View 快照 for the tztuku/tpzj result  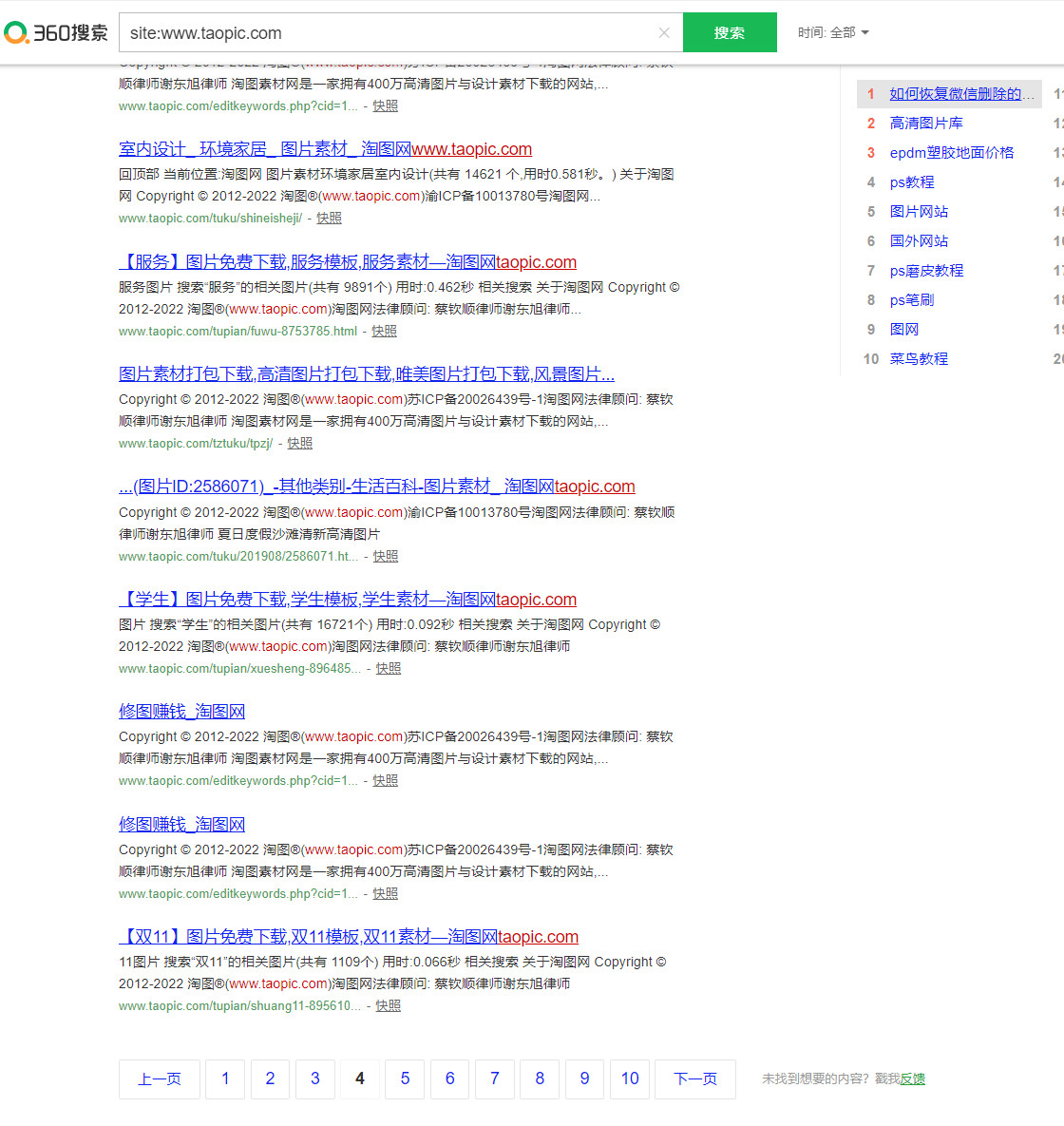coord(299,444)
